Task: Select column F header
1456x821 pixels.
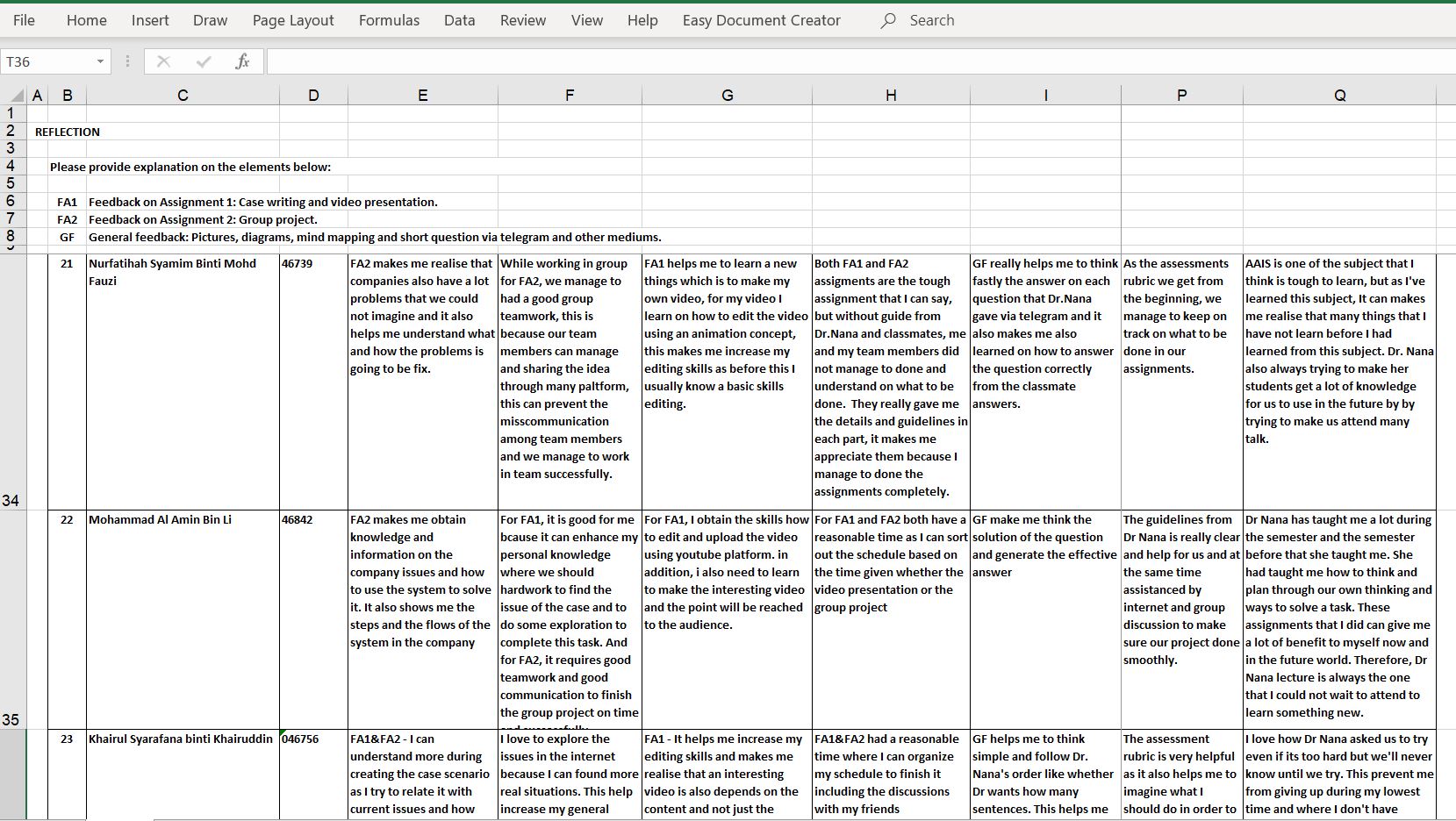Action: point(570,96)
